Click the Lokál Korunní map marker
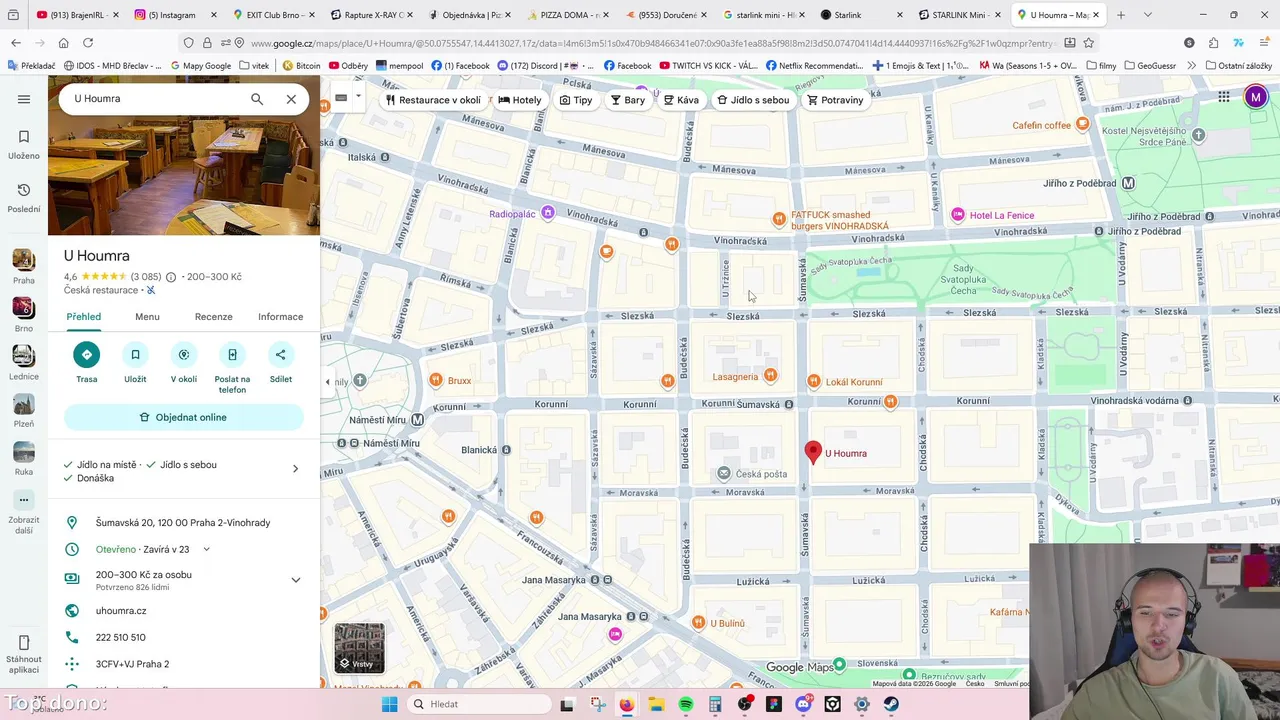Viewport: 1280px width, 720px height. (x=814, y=381)
